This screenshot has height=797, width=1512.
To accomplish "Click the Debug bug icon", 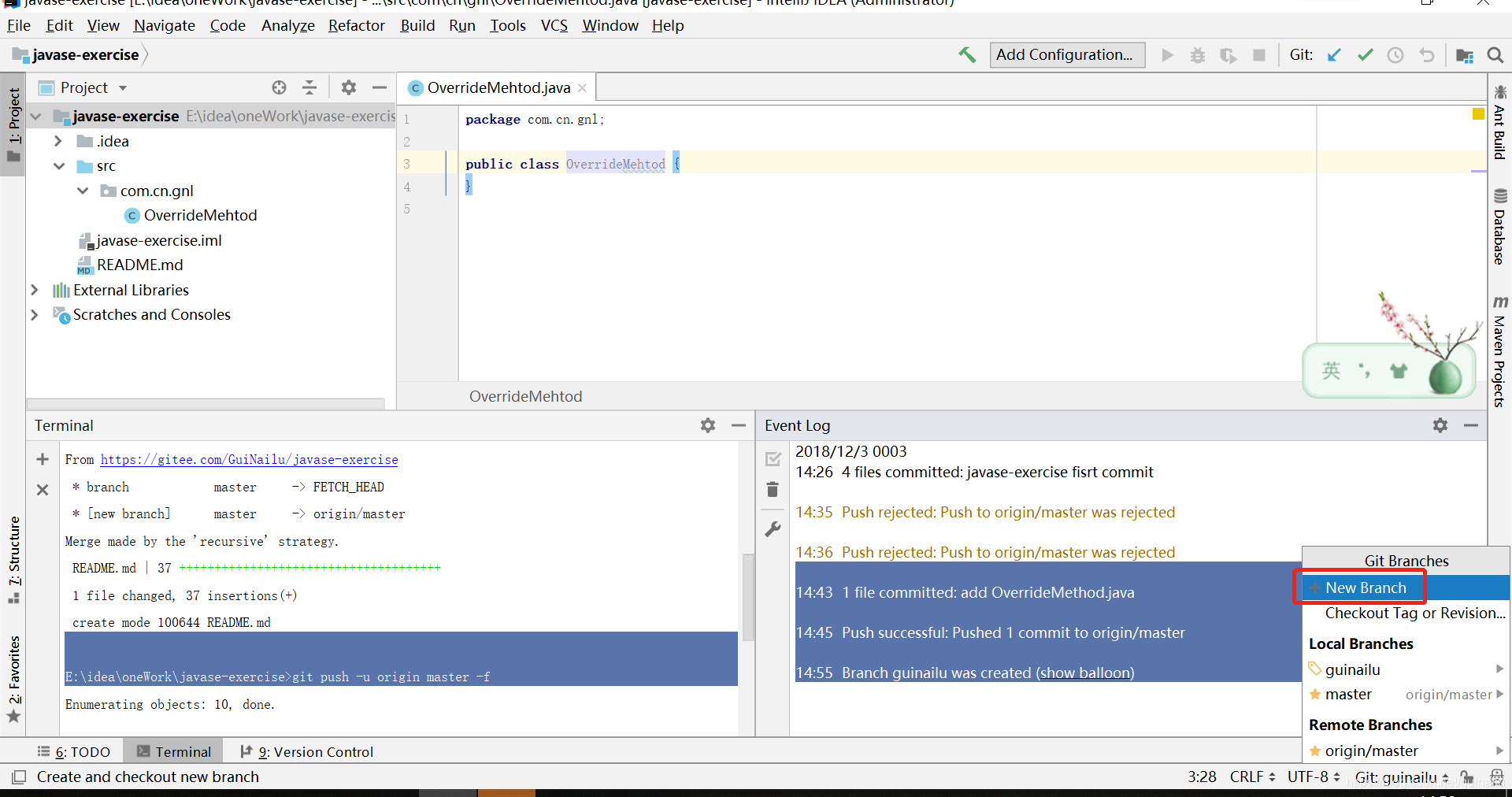I will tap(1198, 55).
